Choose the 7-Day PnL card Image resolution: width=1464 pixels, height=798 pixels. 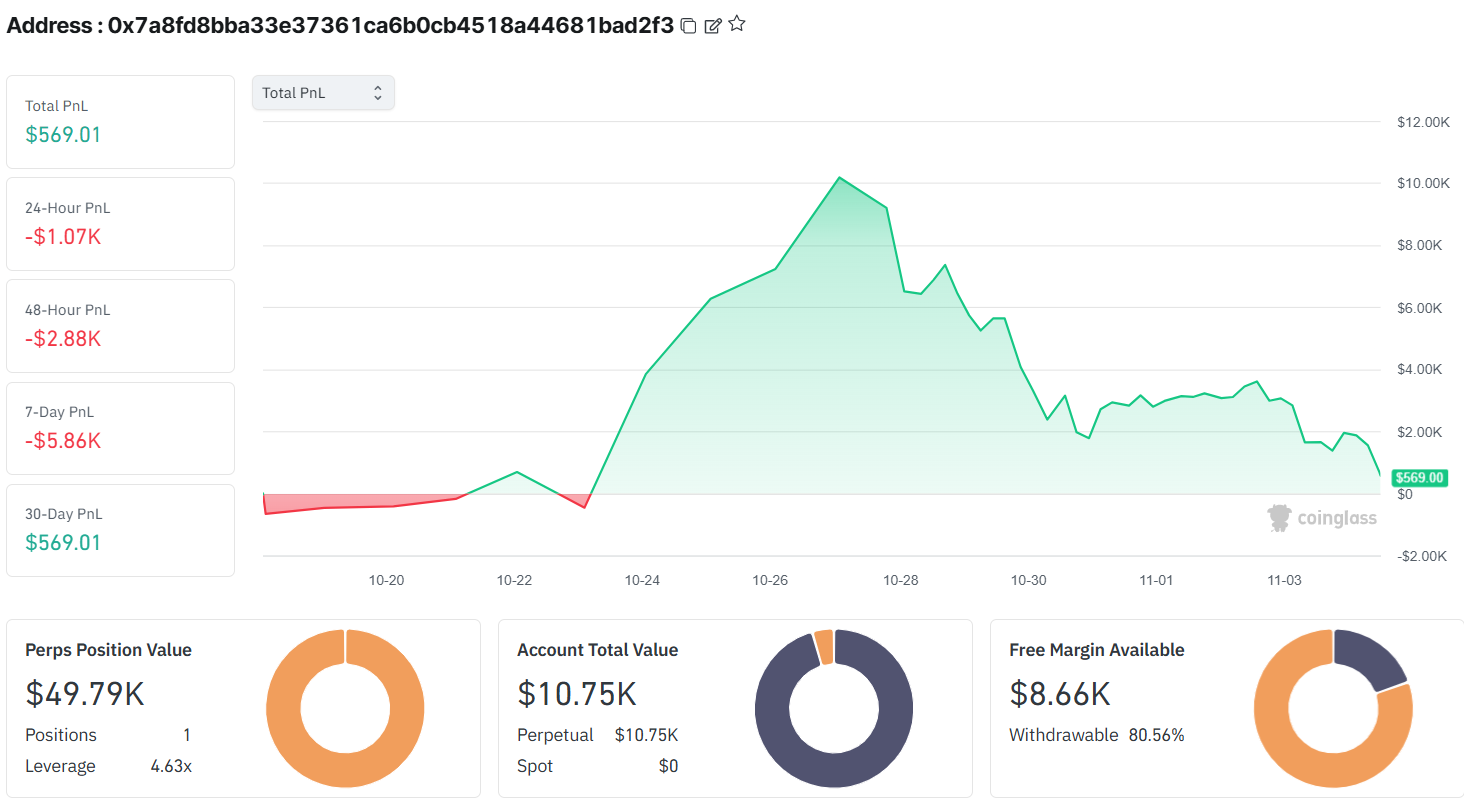pyautogui.click(x=120, y=428)
